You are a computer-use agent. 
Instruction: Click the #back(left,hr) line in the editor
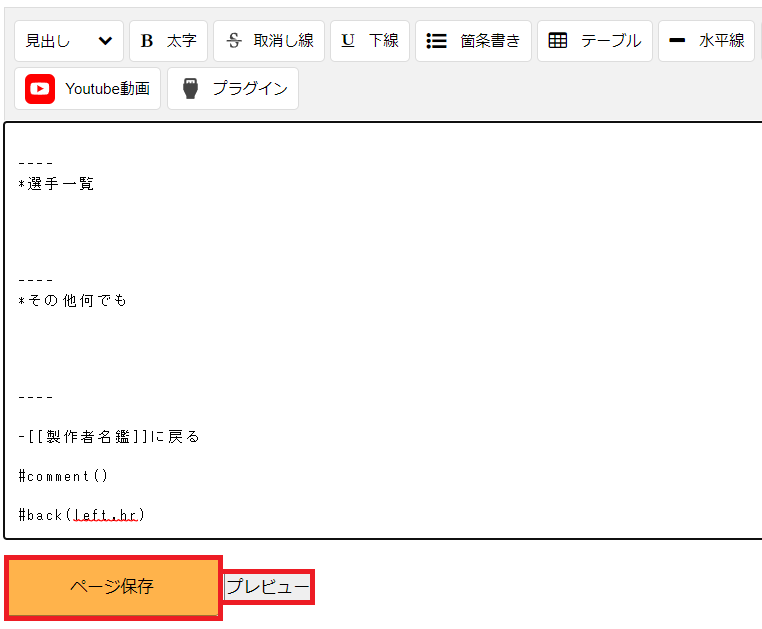(81, 515)
